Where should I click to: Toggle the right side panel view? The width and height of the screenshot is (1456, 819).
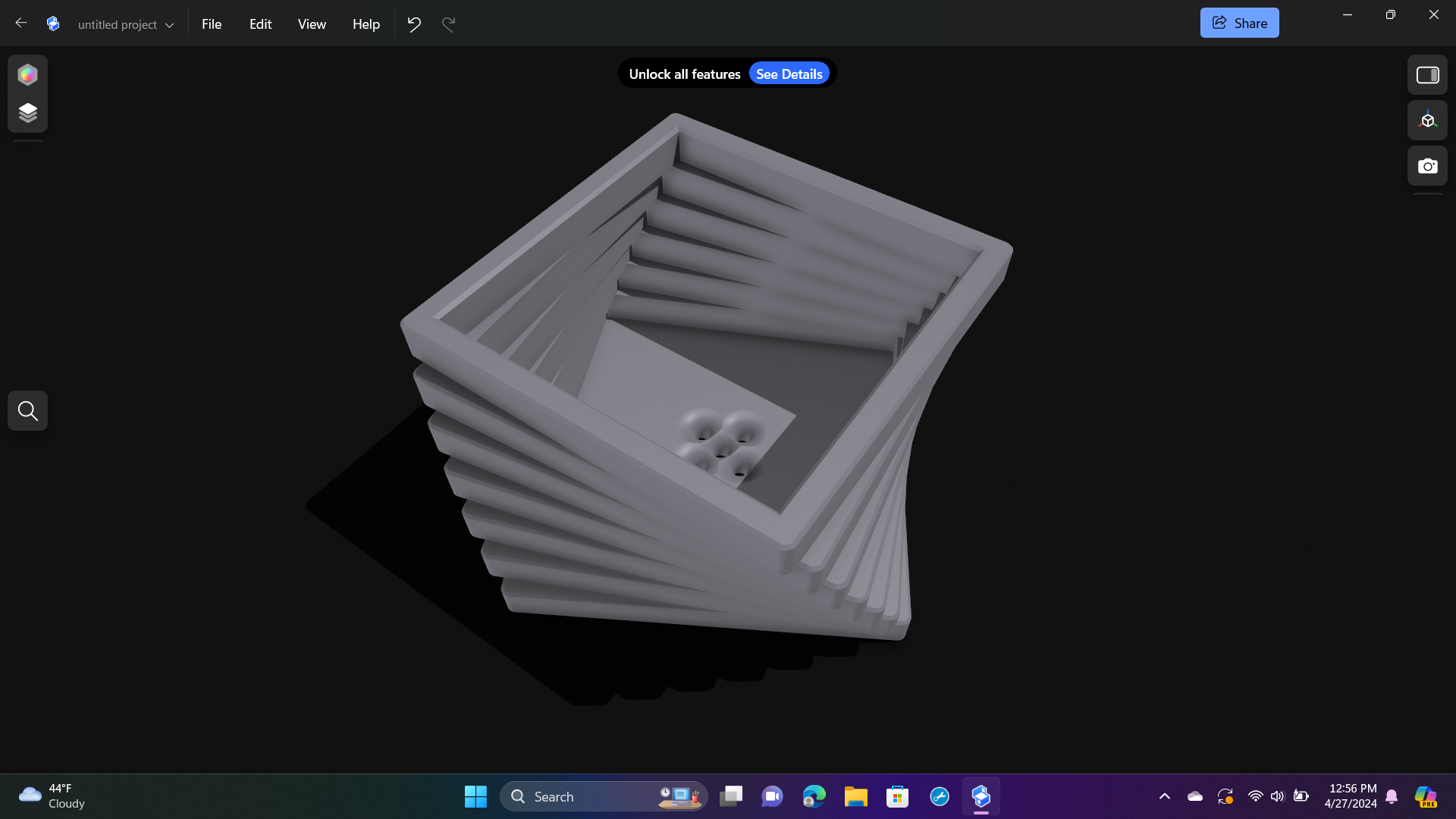[1427, 74]
